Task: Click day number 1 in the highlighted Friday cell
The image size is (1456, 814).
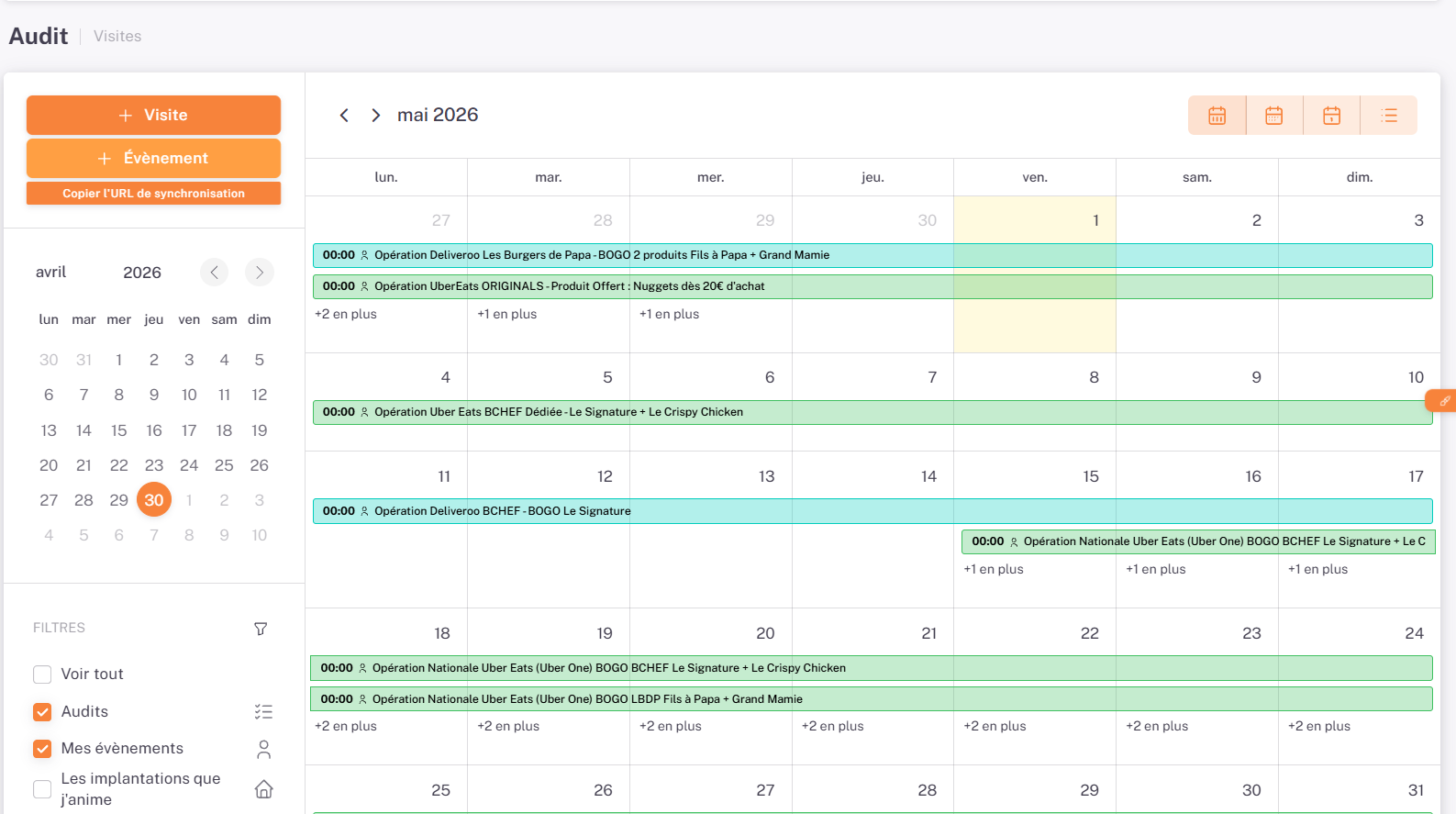Action: 1095,220
